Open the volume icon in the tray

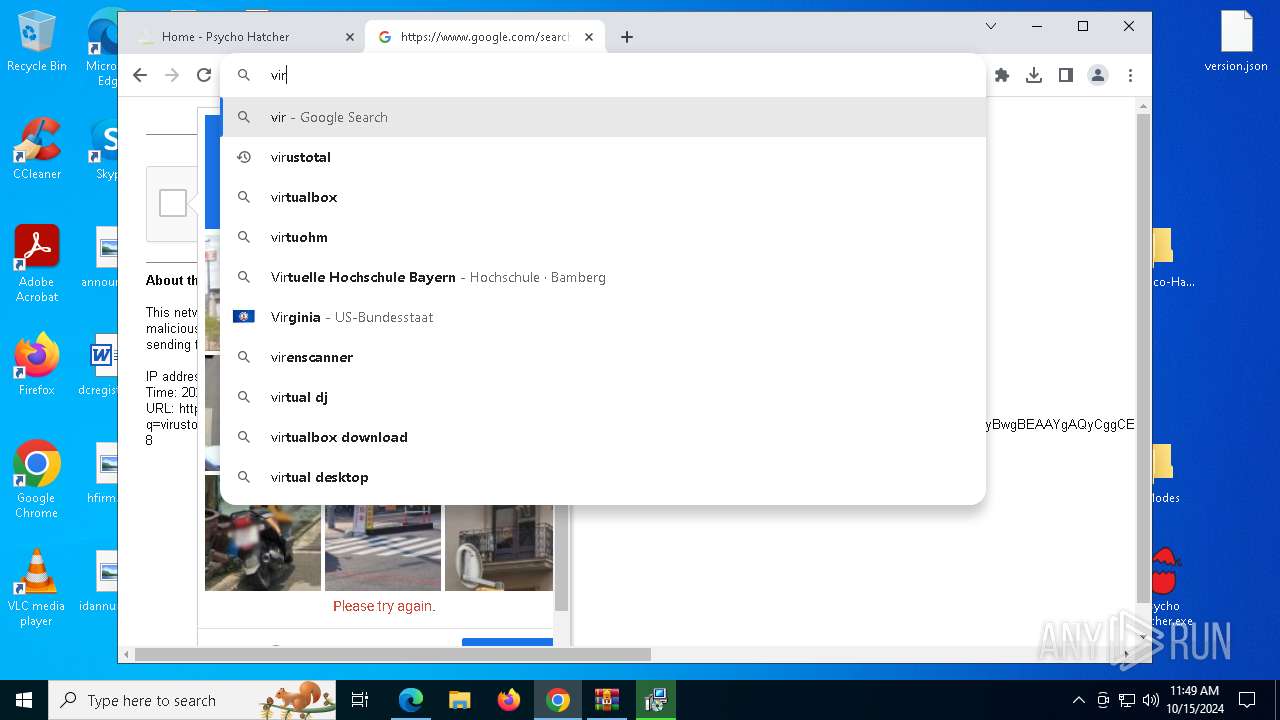point(1151,700)
